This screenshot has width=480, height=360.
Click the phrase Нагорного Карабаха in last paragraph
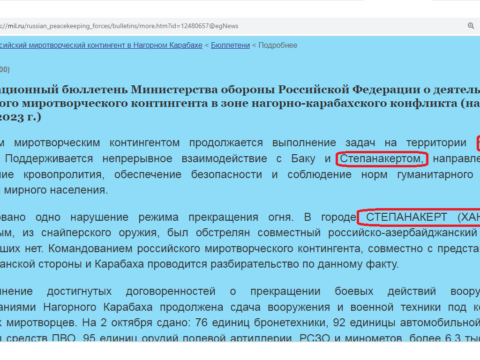[x=98, y=307]
